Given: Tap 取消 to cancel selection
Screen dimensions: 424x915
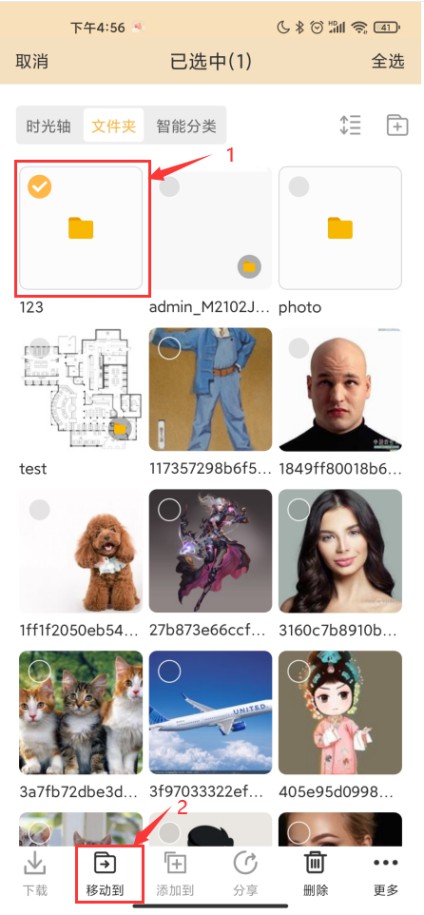Looking at the screenshot, I should tap(32, 62).
